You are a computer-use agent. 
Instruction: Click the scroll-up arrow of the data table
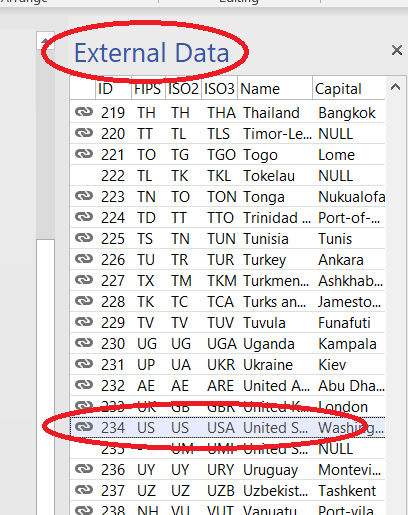click(395, 87)
